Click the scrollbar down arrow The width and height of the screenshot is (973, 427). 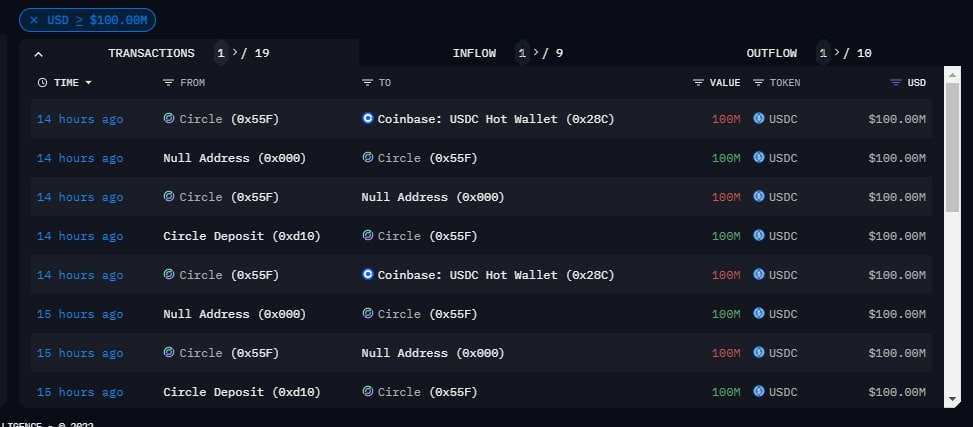tap(952, 399)
